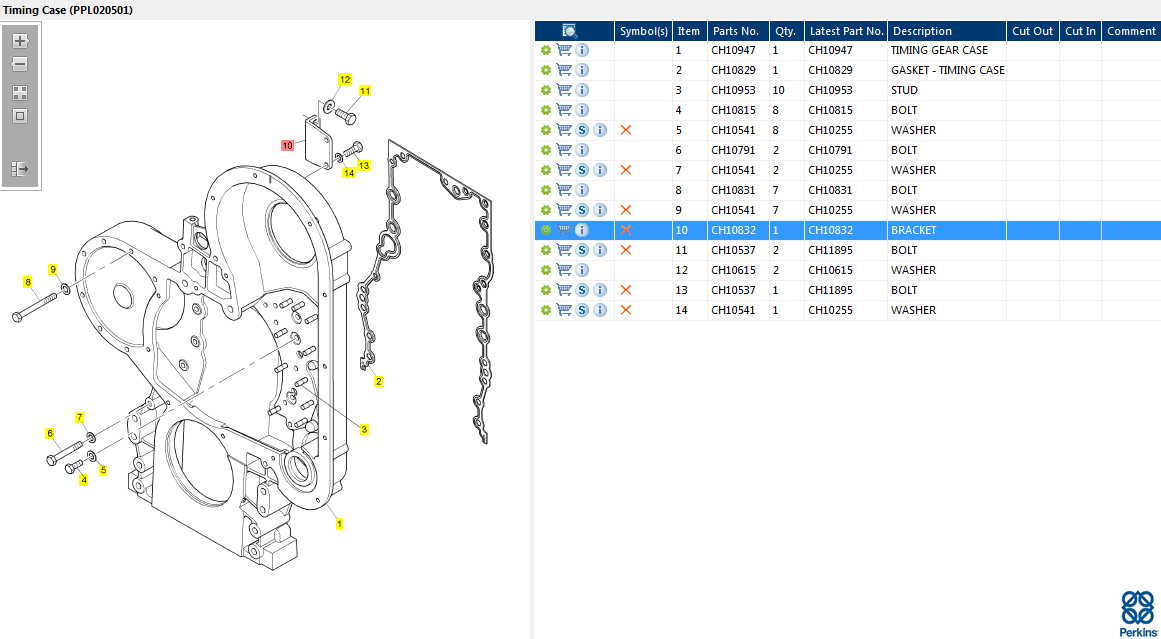The height and width of the screenshot is (639, 1161).
Task: Click the Latest Part No. column header
Action: click(x=846, y=31)
